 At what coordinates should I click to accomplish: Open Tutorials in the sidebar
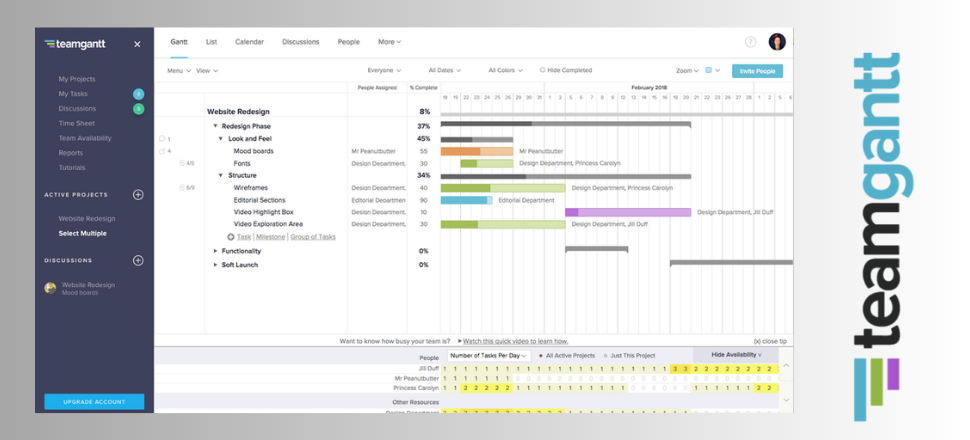72,168
